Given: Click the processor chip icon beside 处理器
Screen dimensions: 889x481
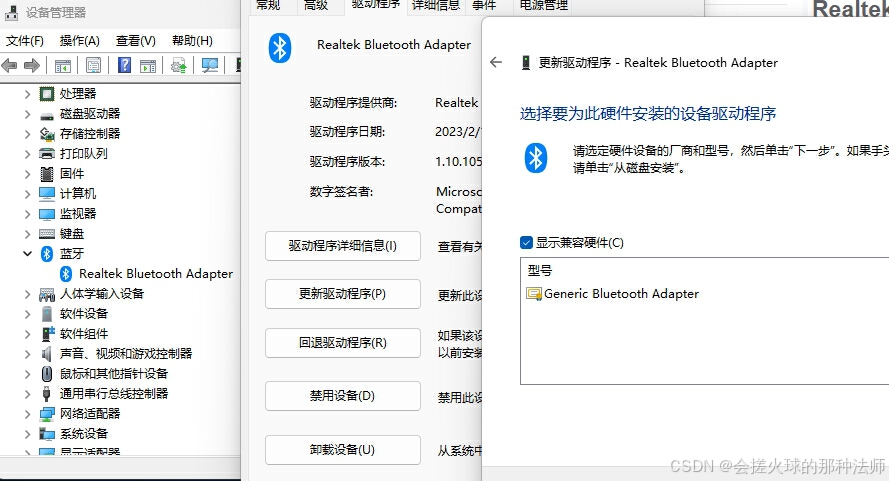Looking at the screenshot, I should coord(47,94).
